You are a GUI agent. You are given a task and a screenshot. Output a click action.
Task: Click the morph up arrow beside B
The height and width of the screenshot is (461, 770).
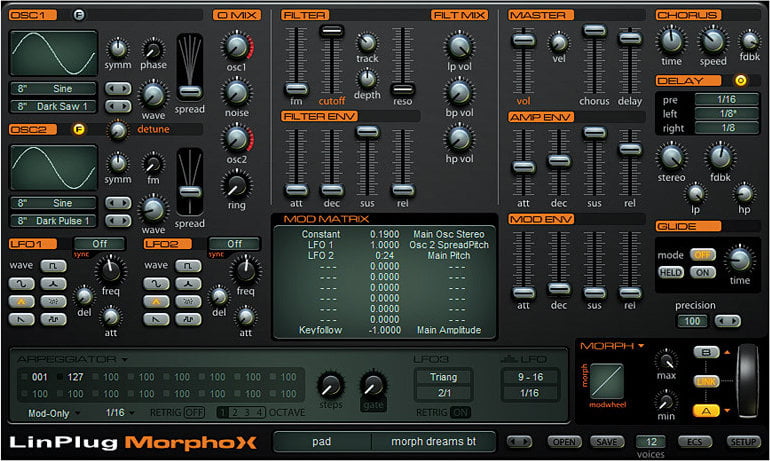727,352
